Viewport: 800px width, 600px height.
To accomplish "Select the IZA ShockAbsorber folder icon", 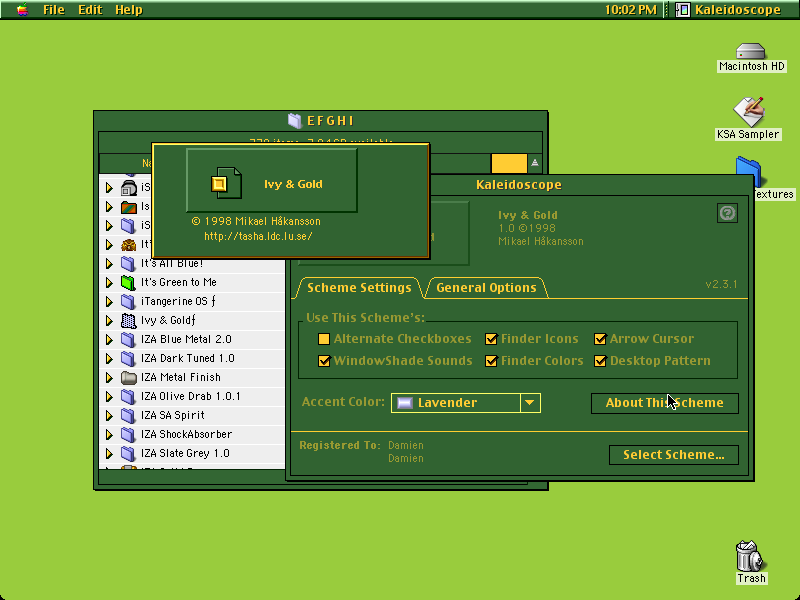I will point(128,434).
